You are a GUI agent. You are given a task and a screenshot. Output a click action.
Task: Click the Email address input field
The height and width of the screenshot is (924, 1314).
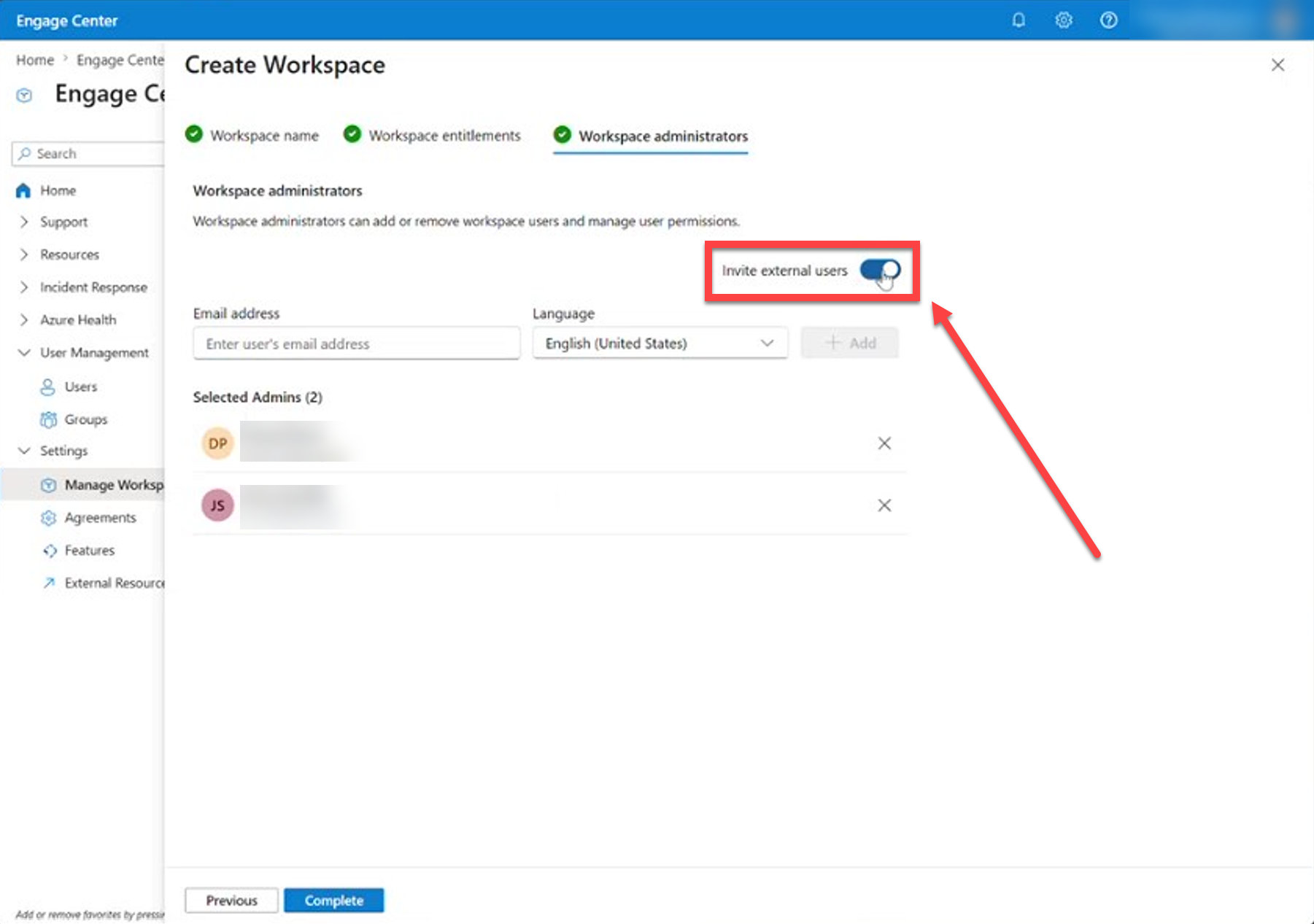(x=357, y=343)
